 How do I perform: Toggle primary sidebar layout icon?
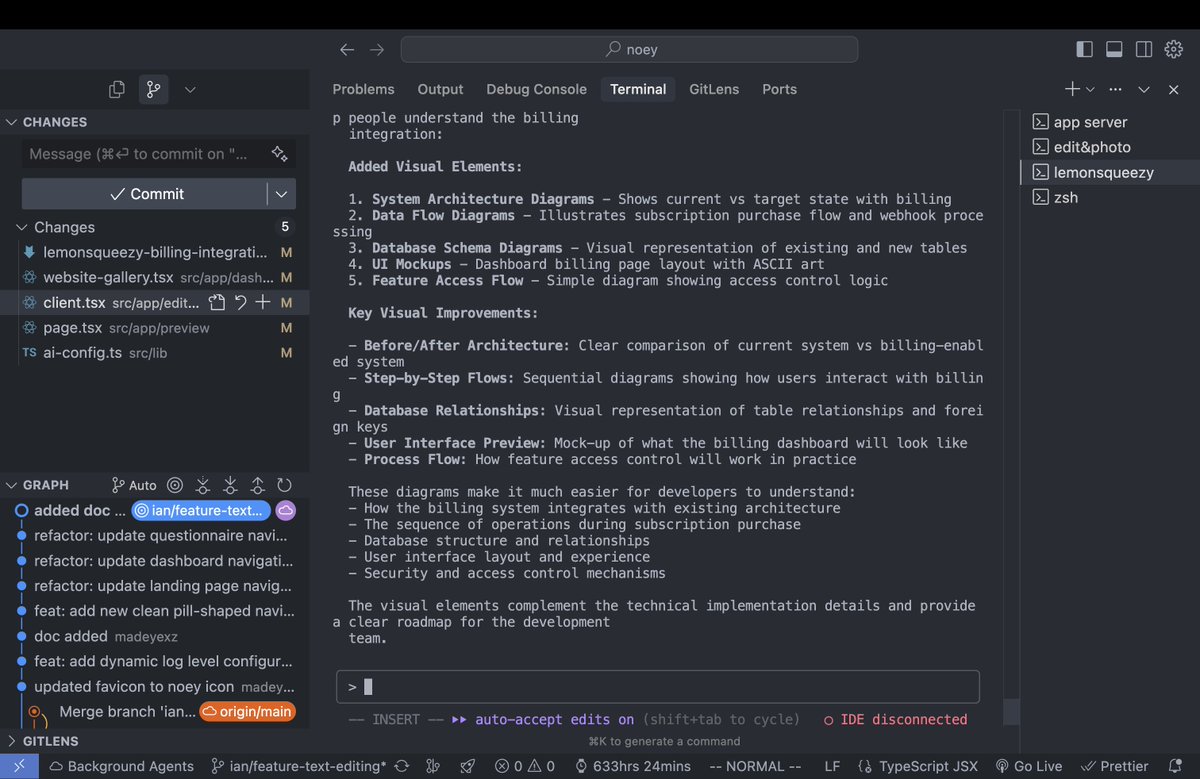(x=1084, y=49)
